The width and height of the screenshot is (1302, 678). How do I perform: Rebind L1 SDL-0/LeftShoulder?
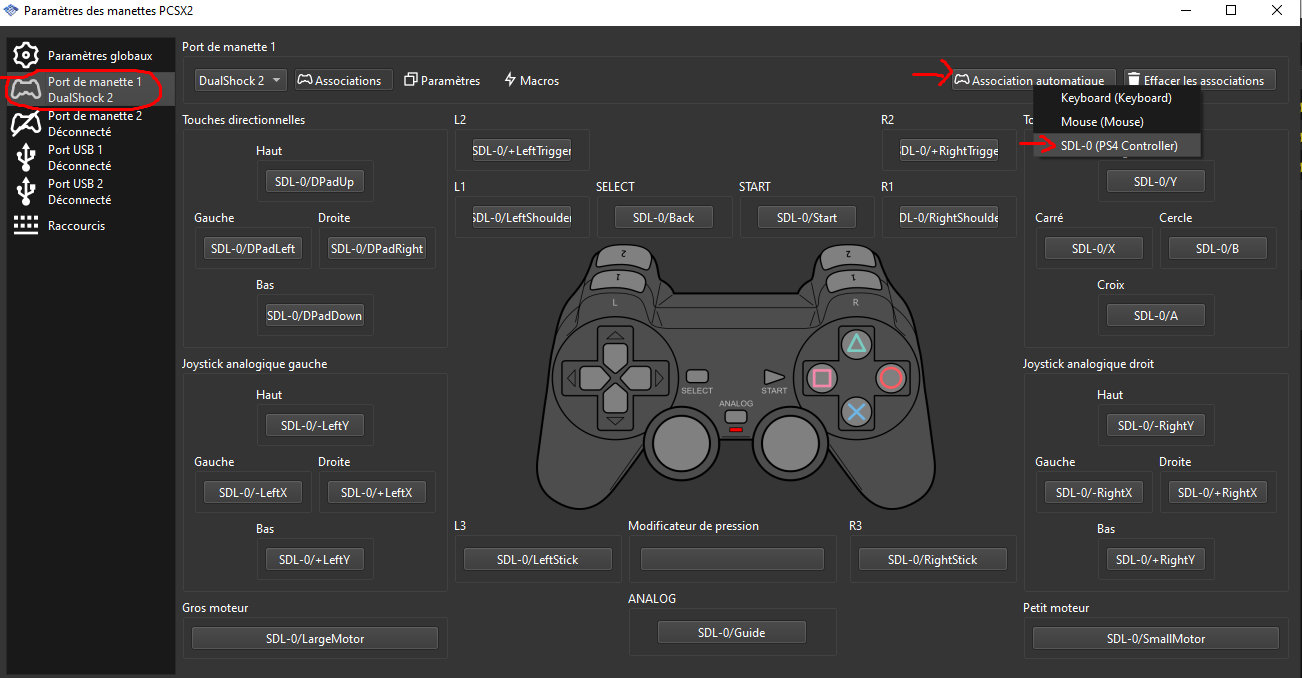[x=521, y=217]
